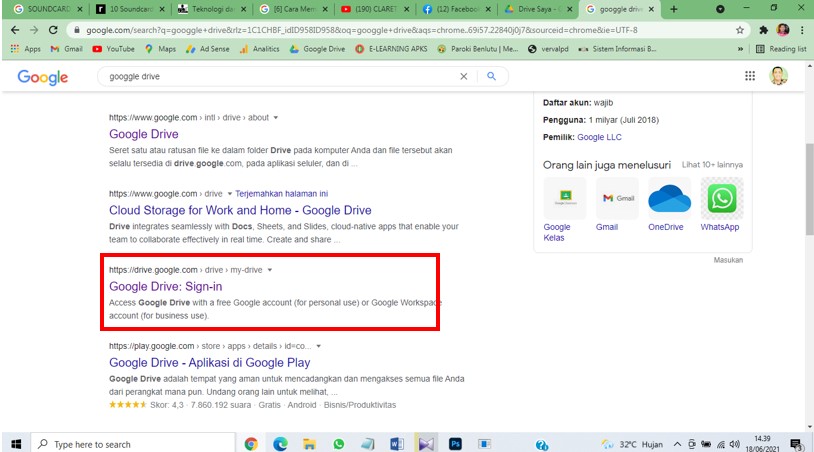Viewport: 814px width, 452px height.
Task: Click the Google LLC owner link
Action: [x=599, y=137]
